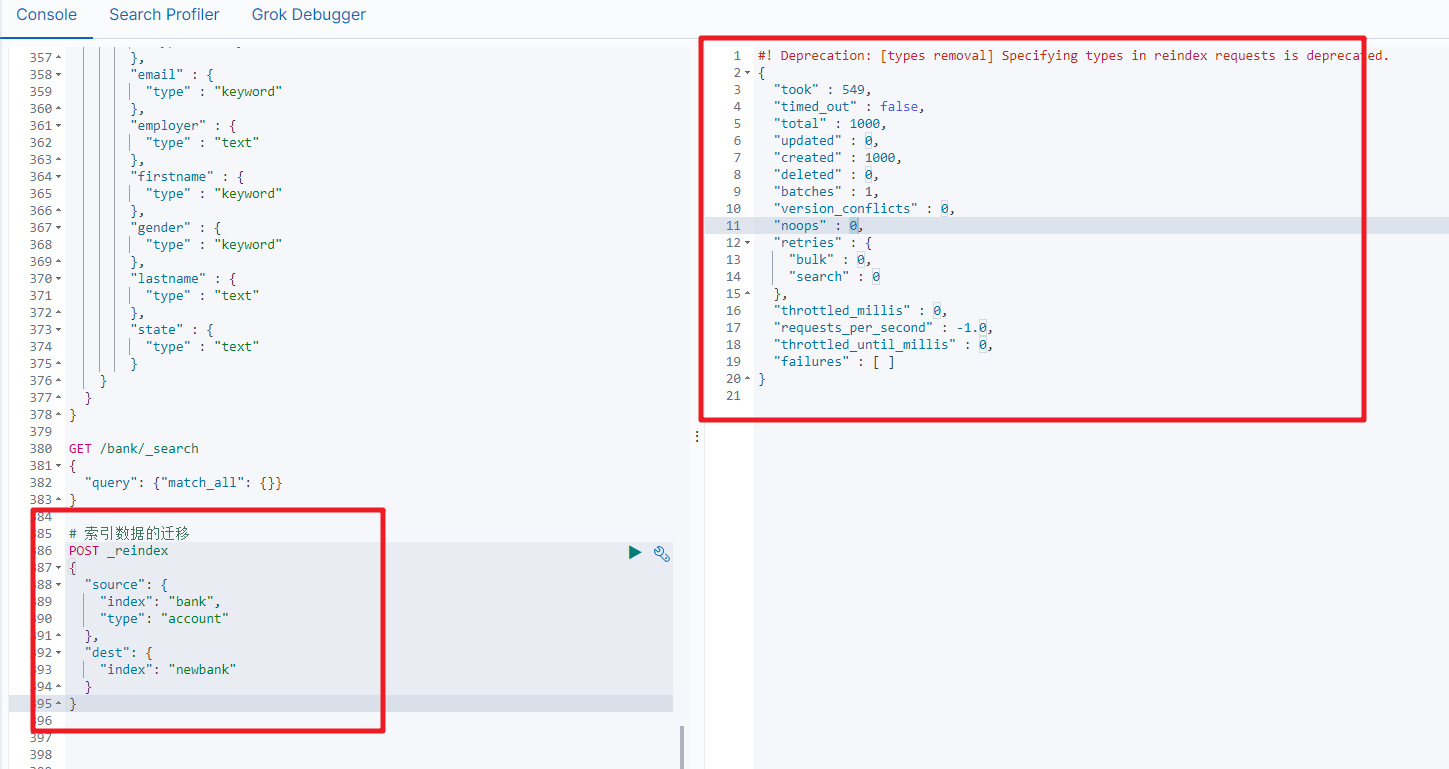Image resolution: width=1449 pixels, height=769 pixels.
Task: Fold the "source" block in the reindex request
Action: 58,585
